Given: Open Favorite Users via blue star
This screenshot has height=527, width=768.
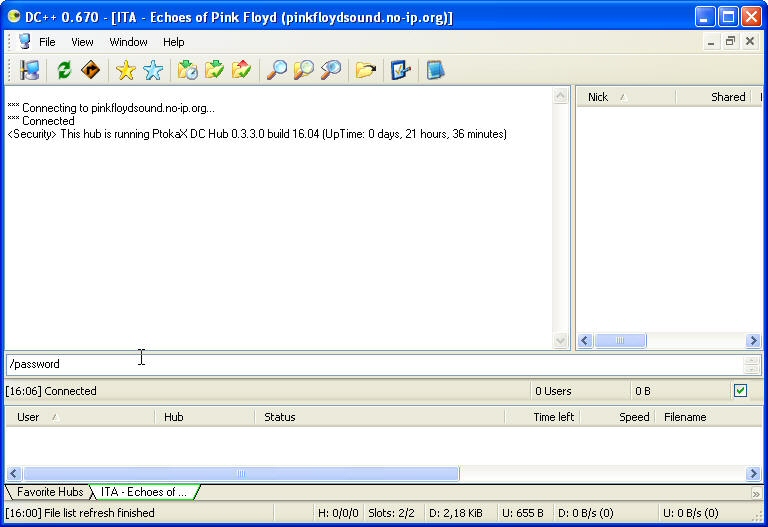Looking at the screenshot, I should click(x=153, y=70).
